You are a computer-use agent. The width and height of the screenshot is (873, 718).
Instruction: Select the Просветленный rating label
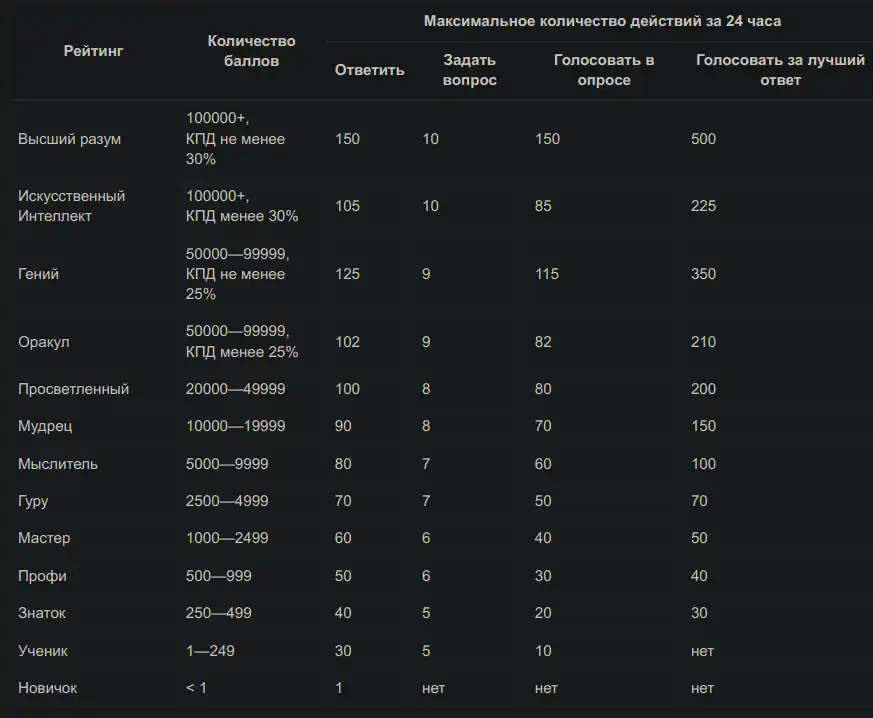(73, 389)
